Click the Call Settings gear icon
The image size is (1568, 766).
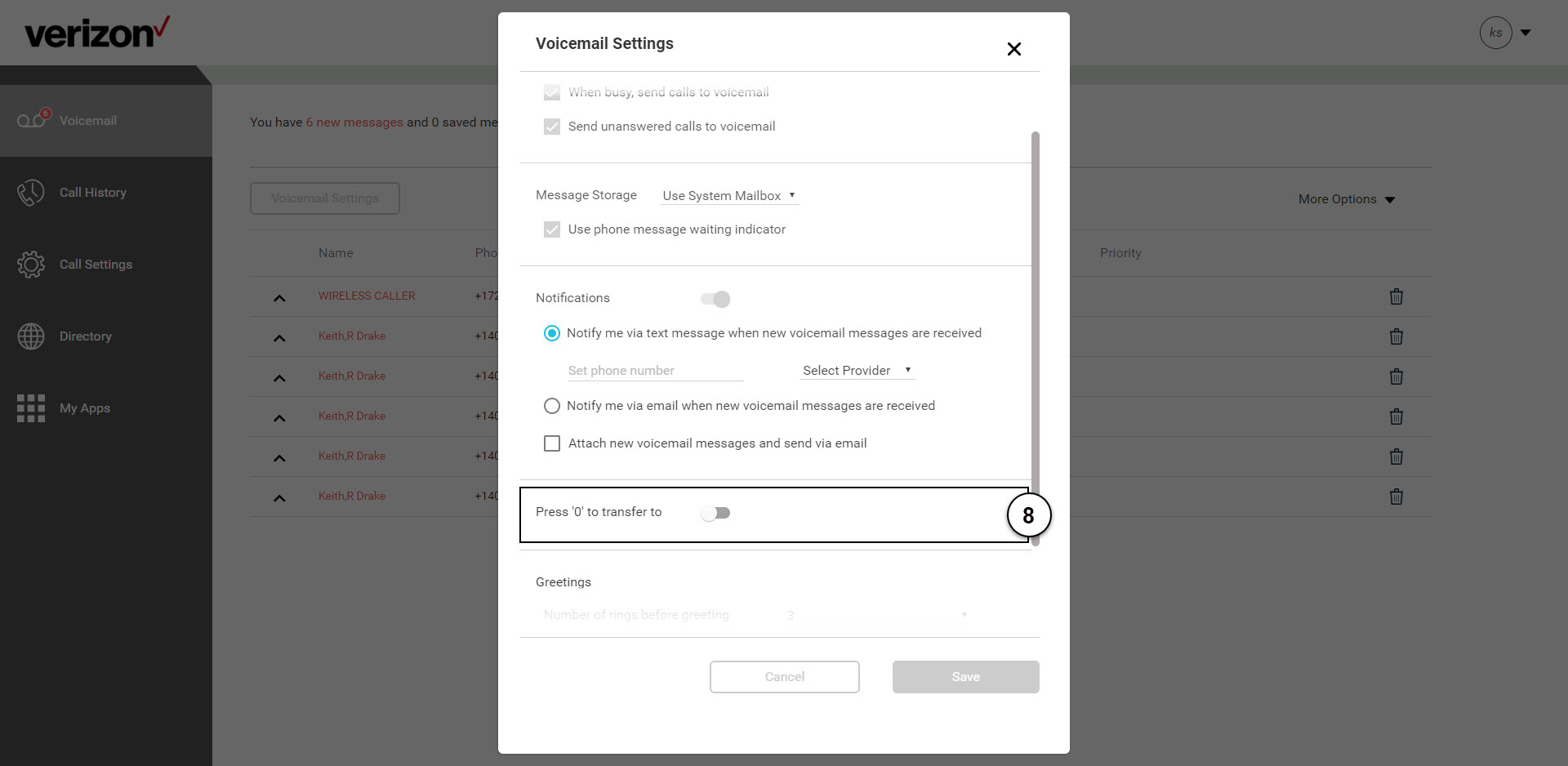point(31,265)
